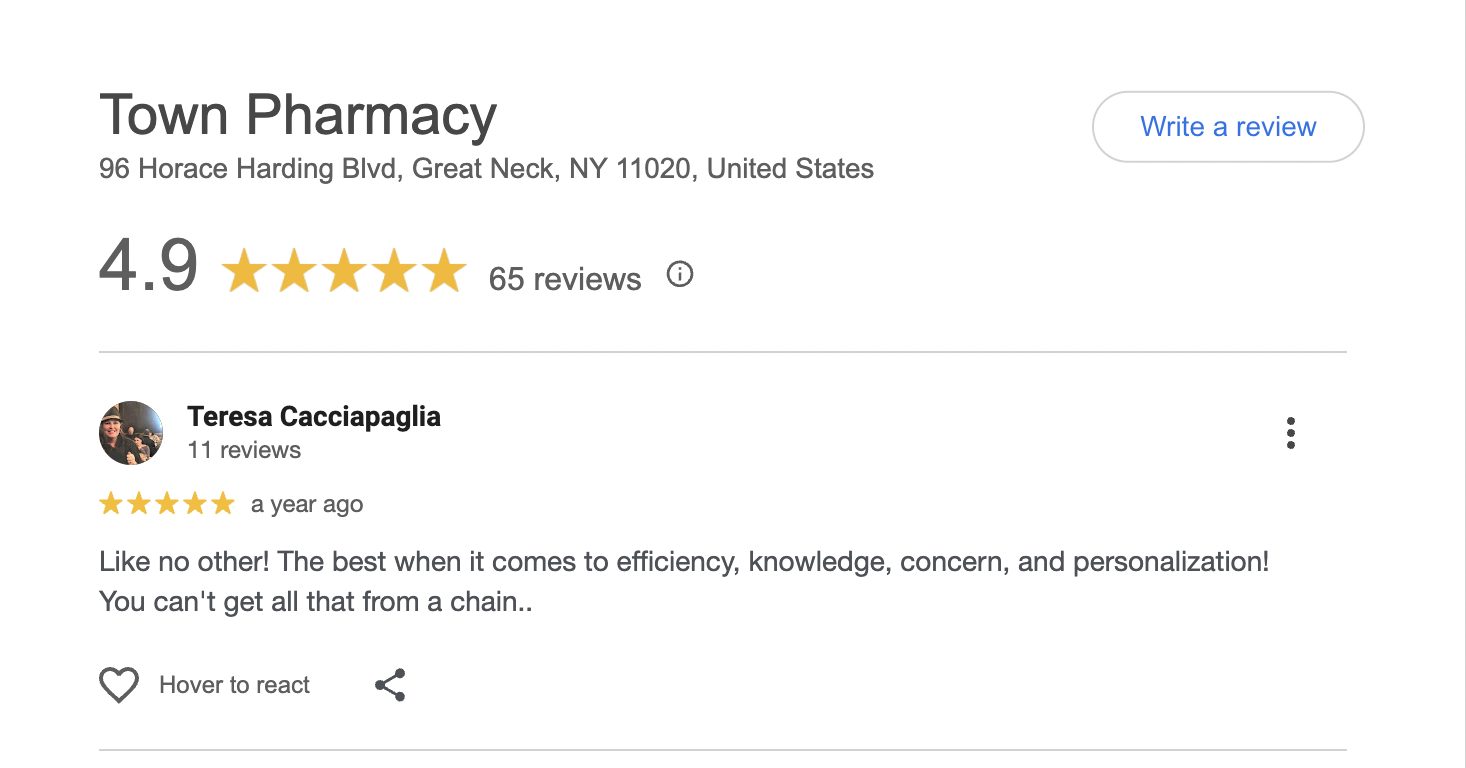Click the reviewer's 11 reviews text
This screenshot has height=768, width=1466.
244,450
